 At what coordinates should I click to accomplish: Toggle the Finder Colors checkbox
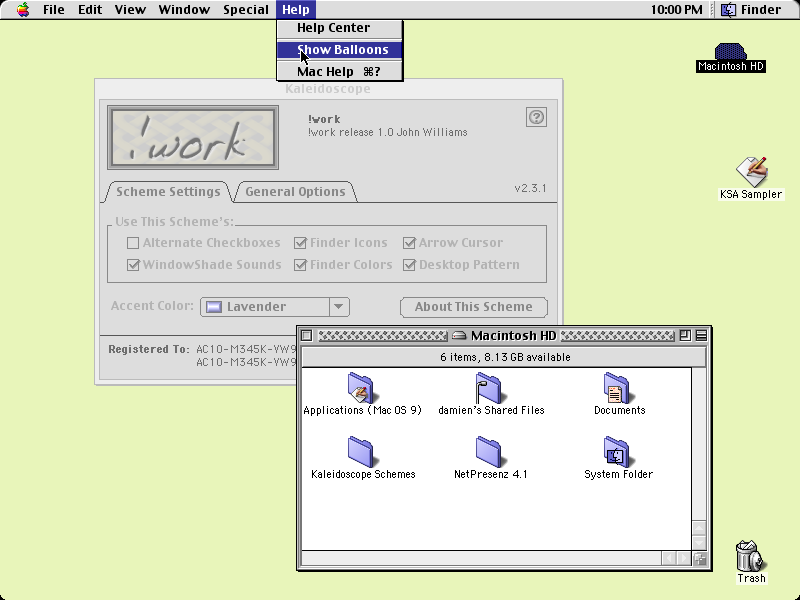point(300,265)
